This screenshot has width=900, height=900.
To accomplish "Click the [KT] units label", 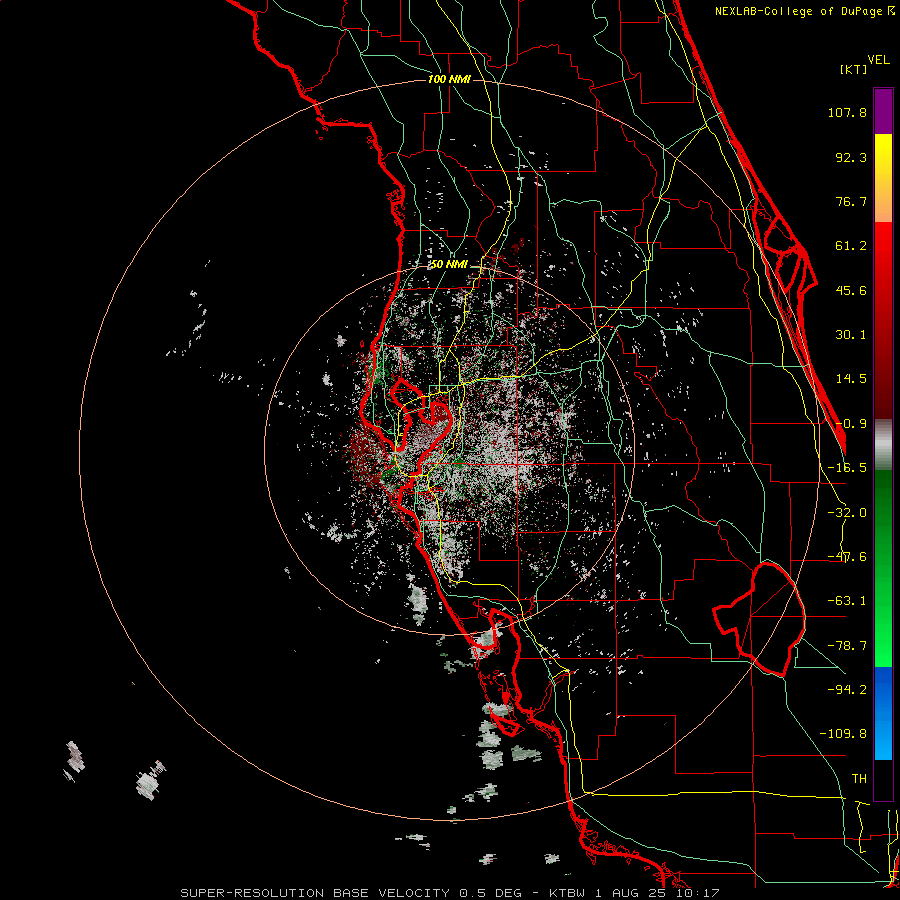I will pyautogui.click(x=853, y=69).
